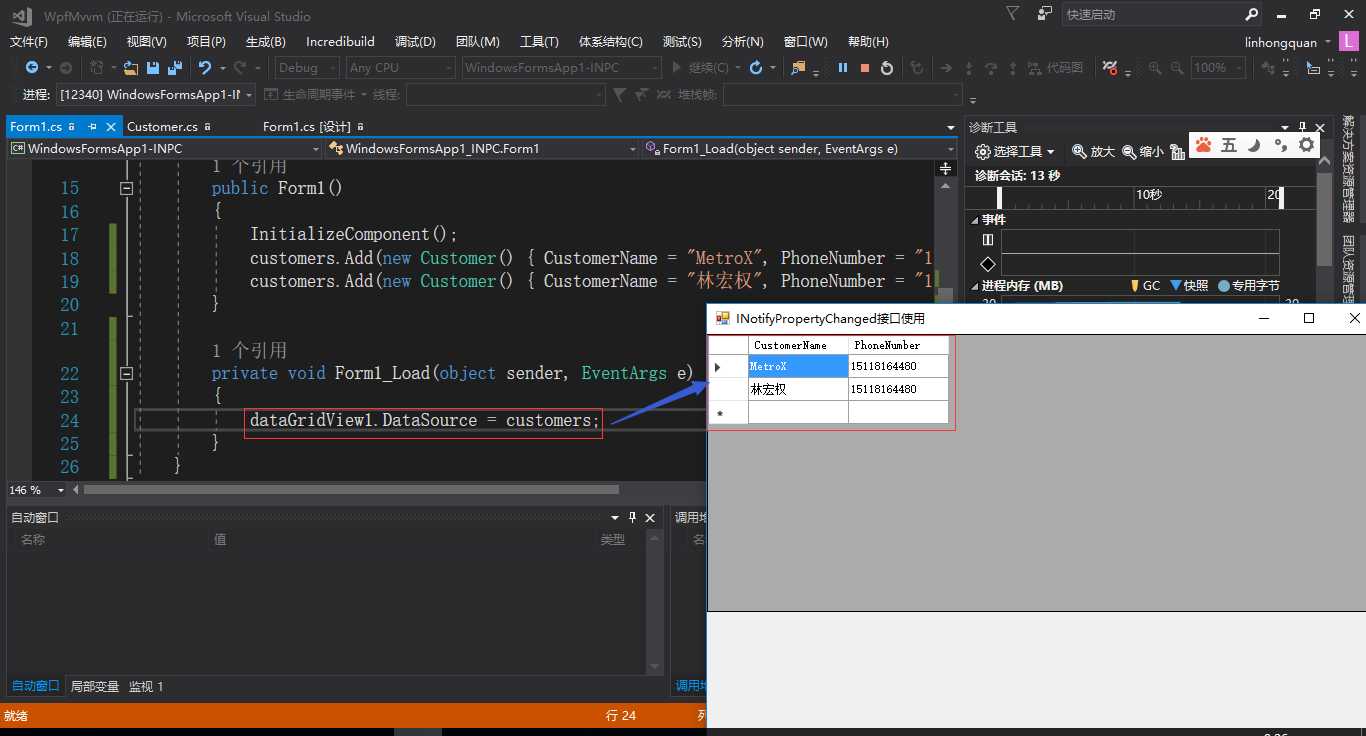
Task: Collapse the Form1 constructor code block
Action: [x=126, y=188]
